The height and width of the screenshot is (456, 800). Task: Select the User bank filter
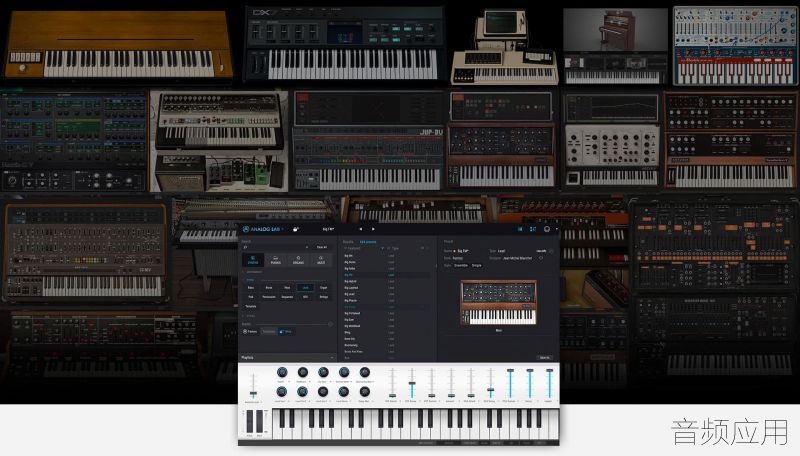(286, 332)
